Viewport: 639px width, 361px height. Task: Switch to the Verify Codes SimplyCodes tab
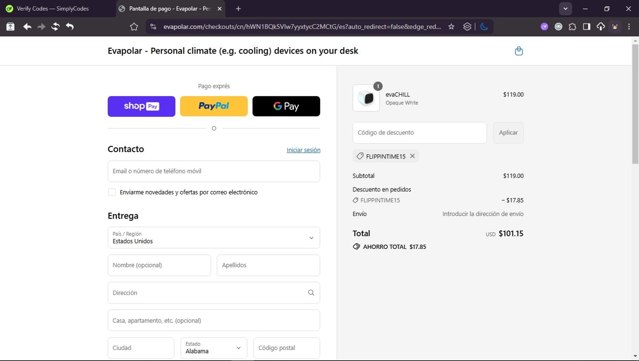[53, 9]
